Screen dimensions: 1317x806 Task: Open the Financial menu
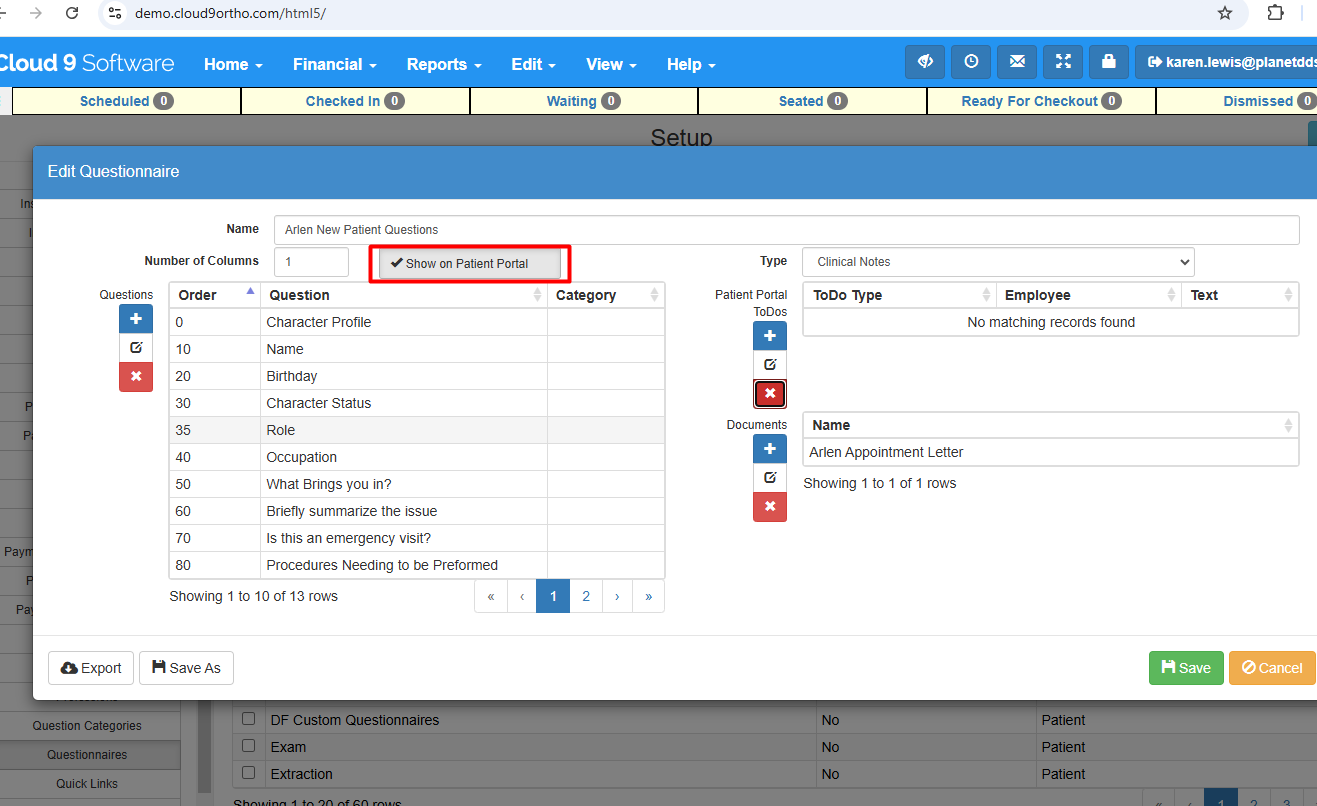pos(334,64)
